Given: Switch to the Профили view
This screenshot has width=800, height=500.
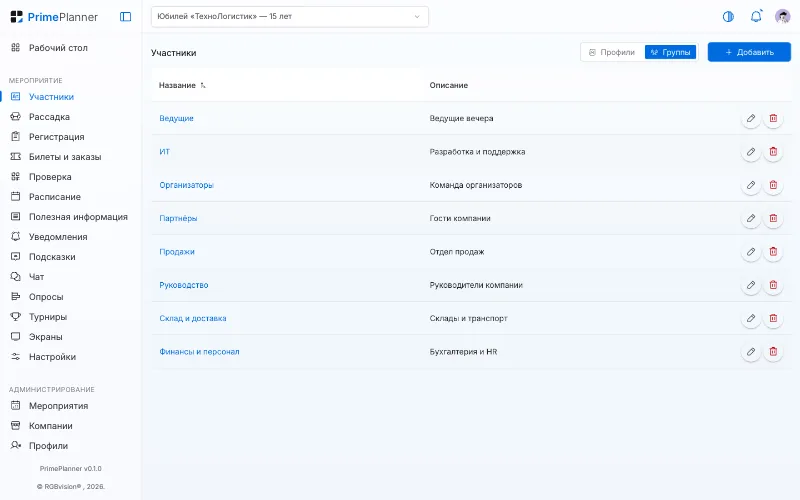Looking at the screenshot, I should [612, 52].
